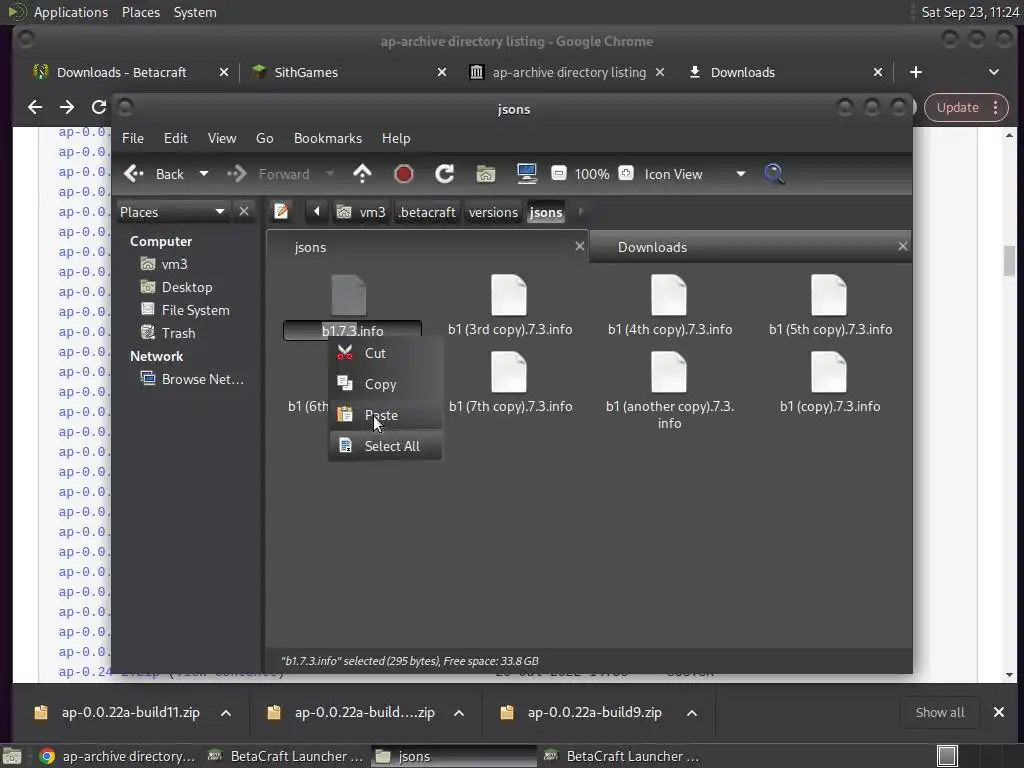Open the File menu
Viewport: 1024px width, 768px height.
(133, 138)
